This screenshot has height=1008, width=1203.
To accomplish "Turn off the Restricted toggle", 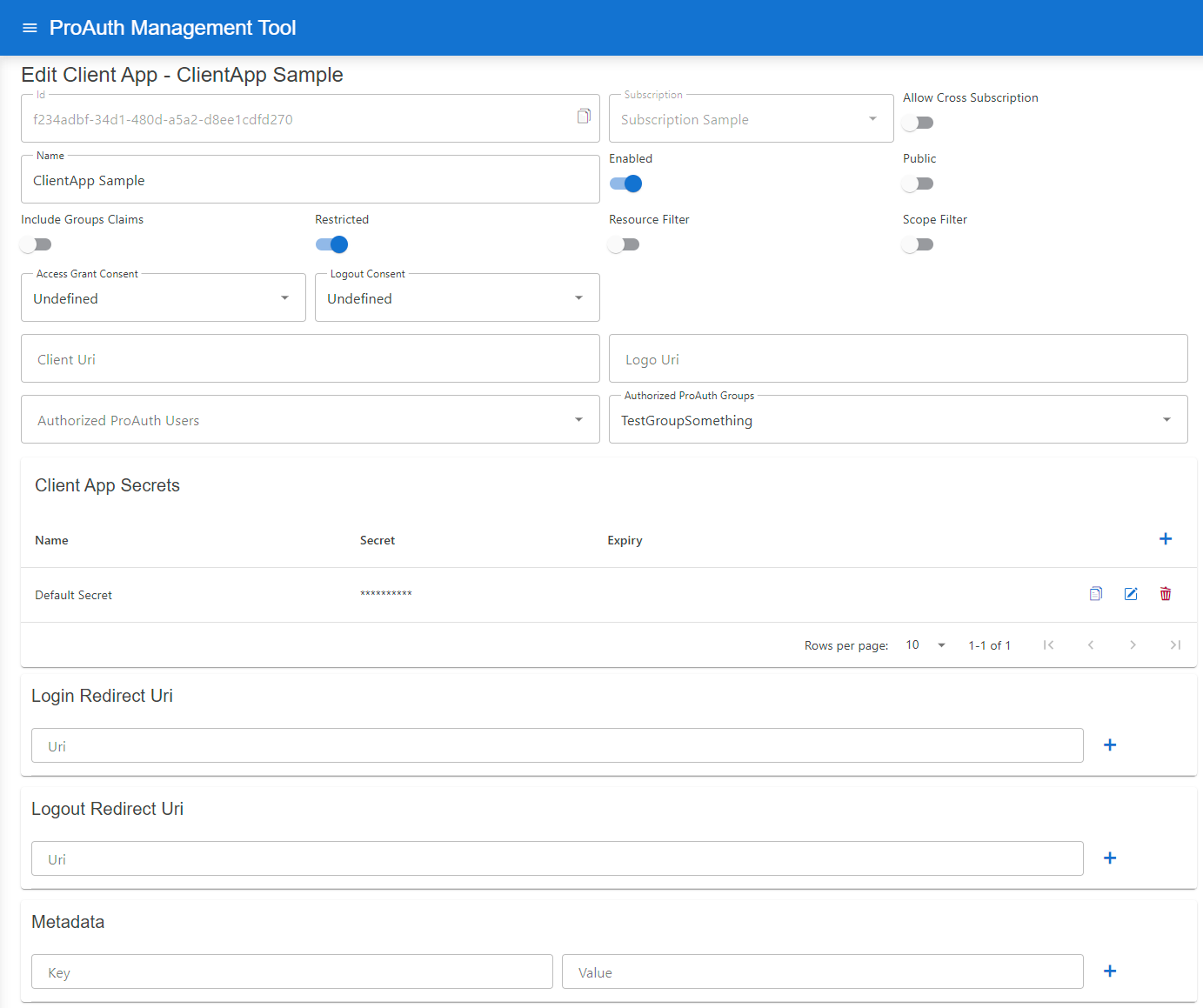I will click(331, 244).
